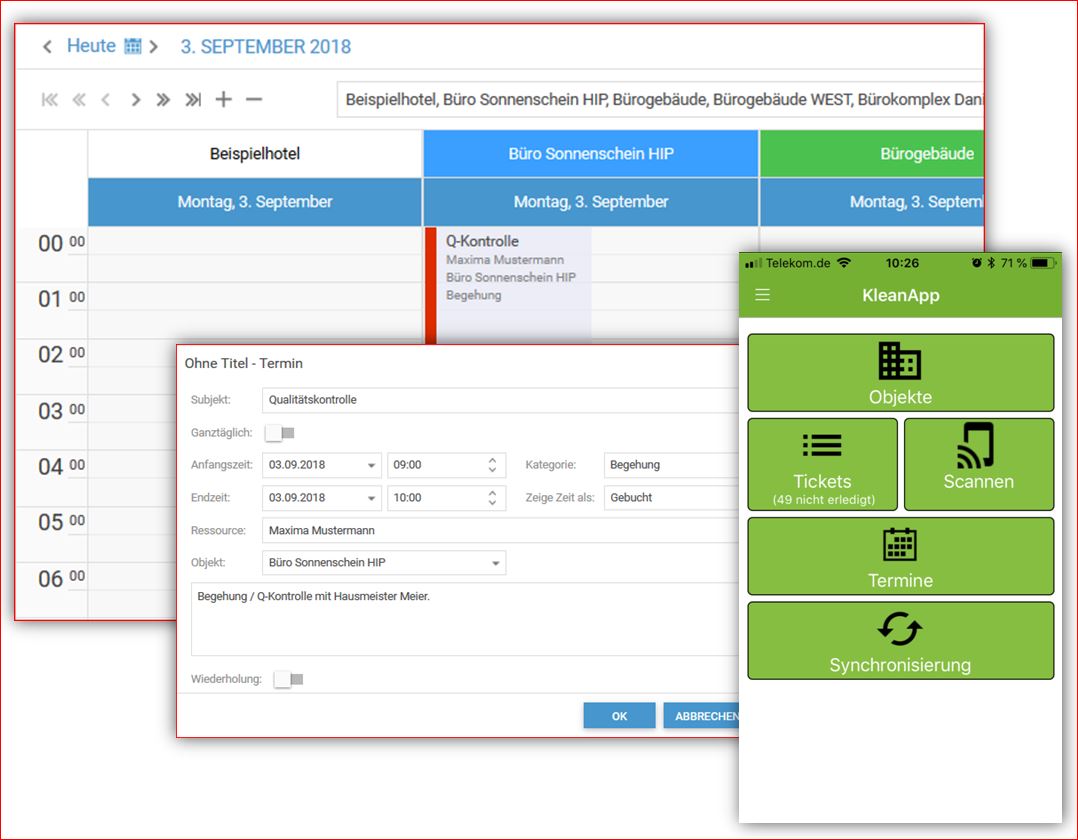Jump to first resource page
The image size is (1078, 840).
(50, 100)
